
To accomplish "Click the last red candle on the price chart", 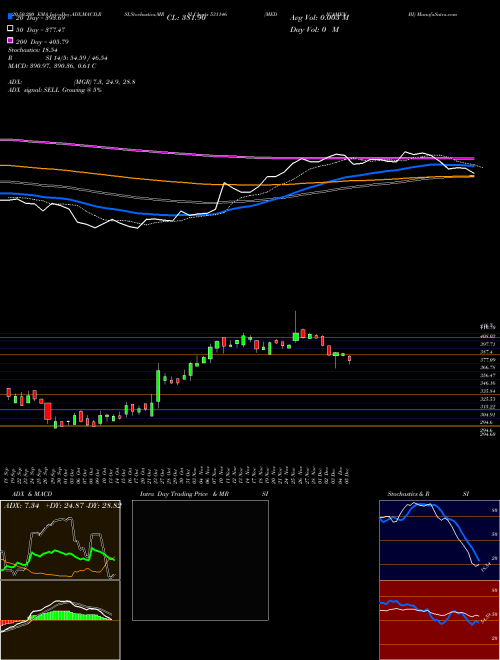I will click(x=349, y=359).
